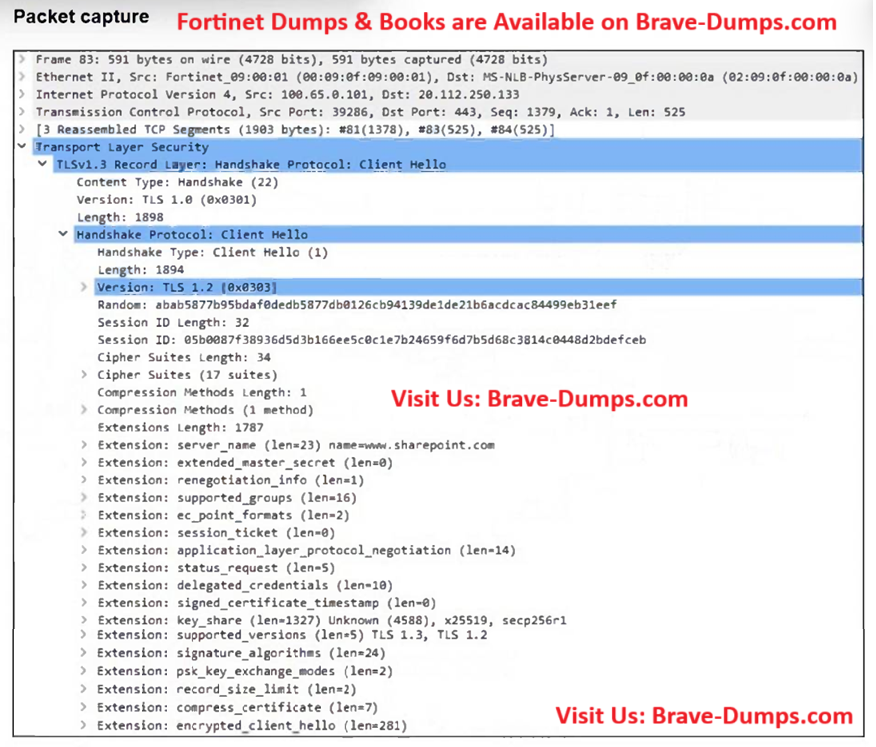Expand the Frame 83 row
This screenshot has height=747, width=876.
coord(23,60)
